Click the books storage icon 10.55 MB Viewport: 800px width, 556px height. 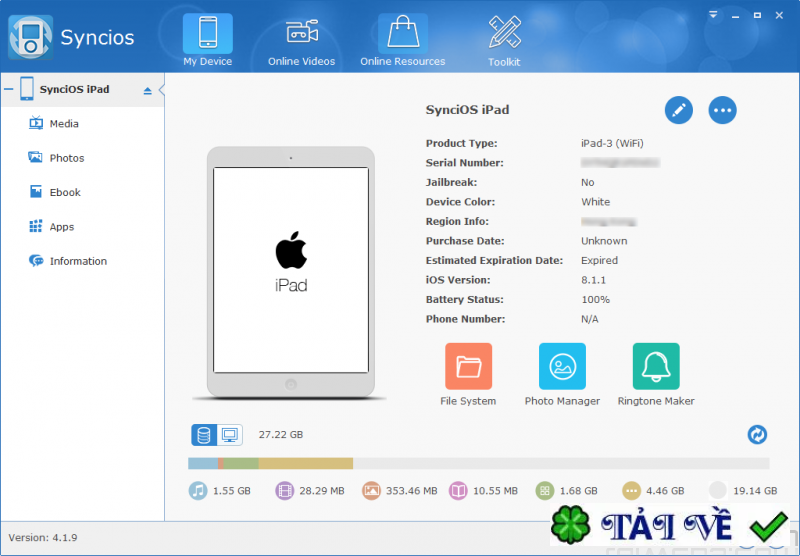click(458, 491)
